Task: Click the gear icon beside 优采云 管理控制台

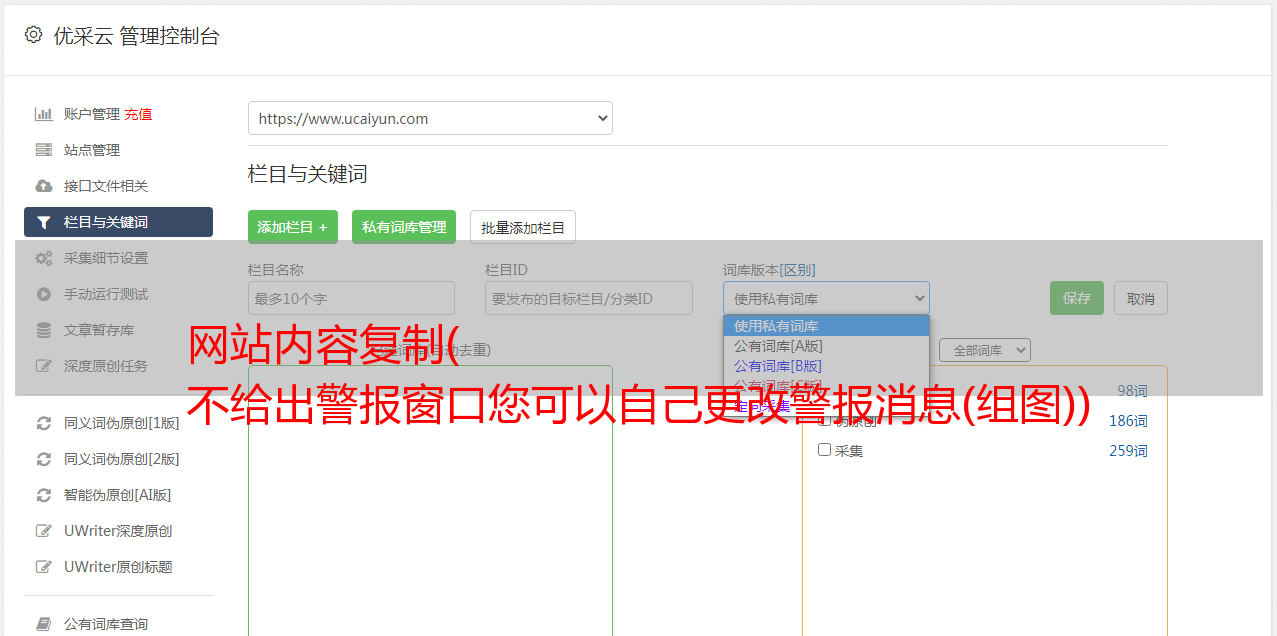Action: [34, 35]
